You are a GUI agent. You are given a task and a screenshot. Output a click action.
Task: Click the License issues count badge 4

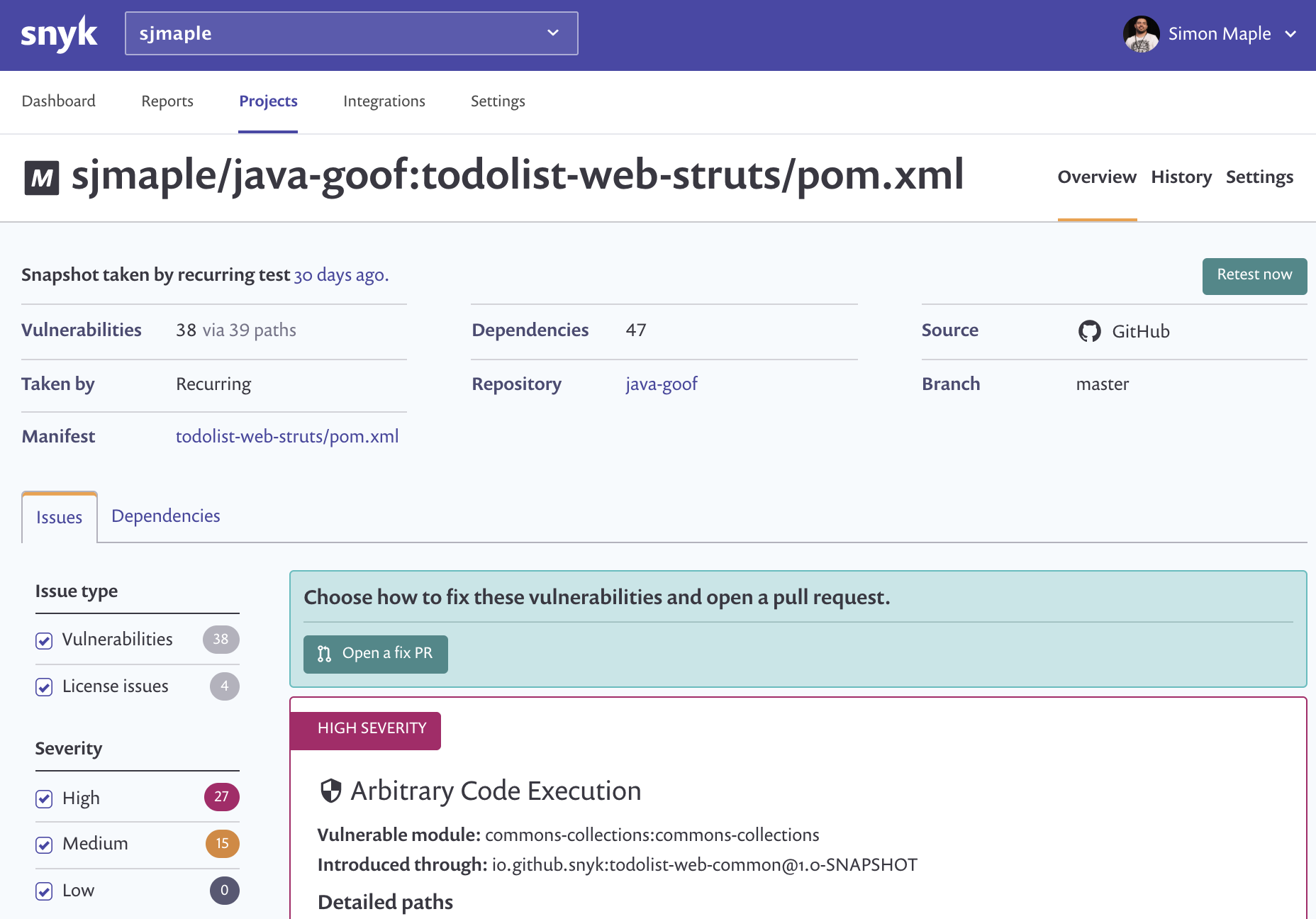[x=225, y=686]
